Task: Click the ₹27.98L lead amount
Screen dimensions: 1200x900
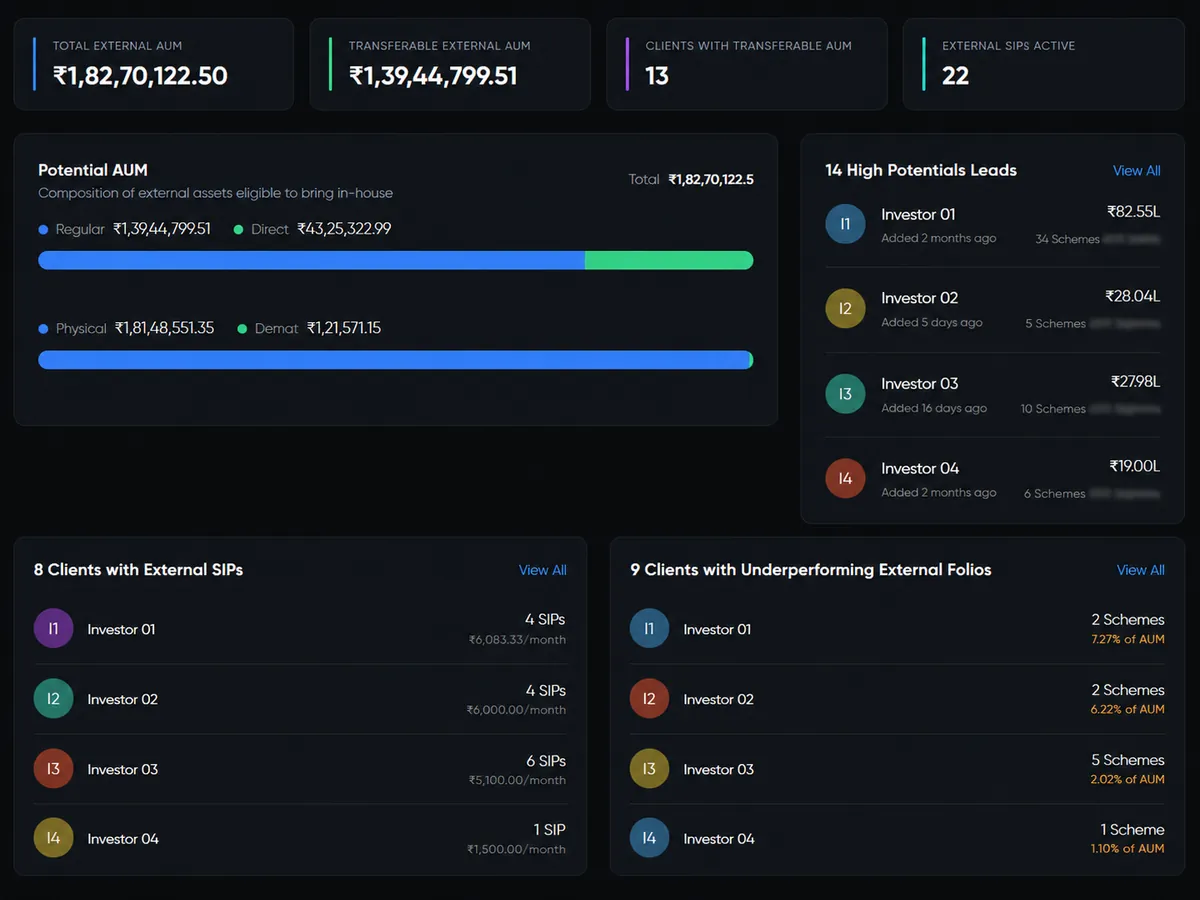Action: click(1136, 382)
